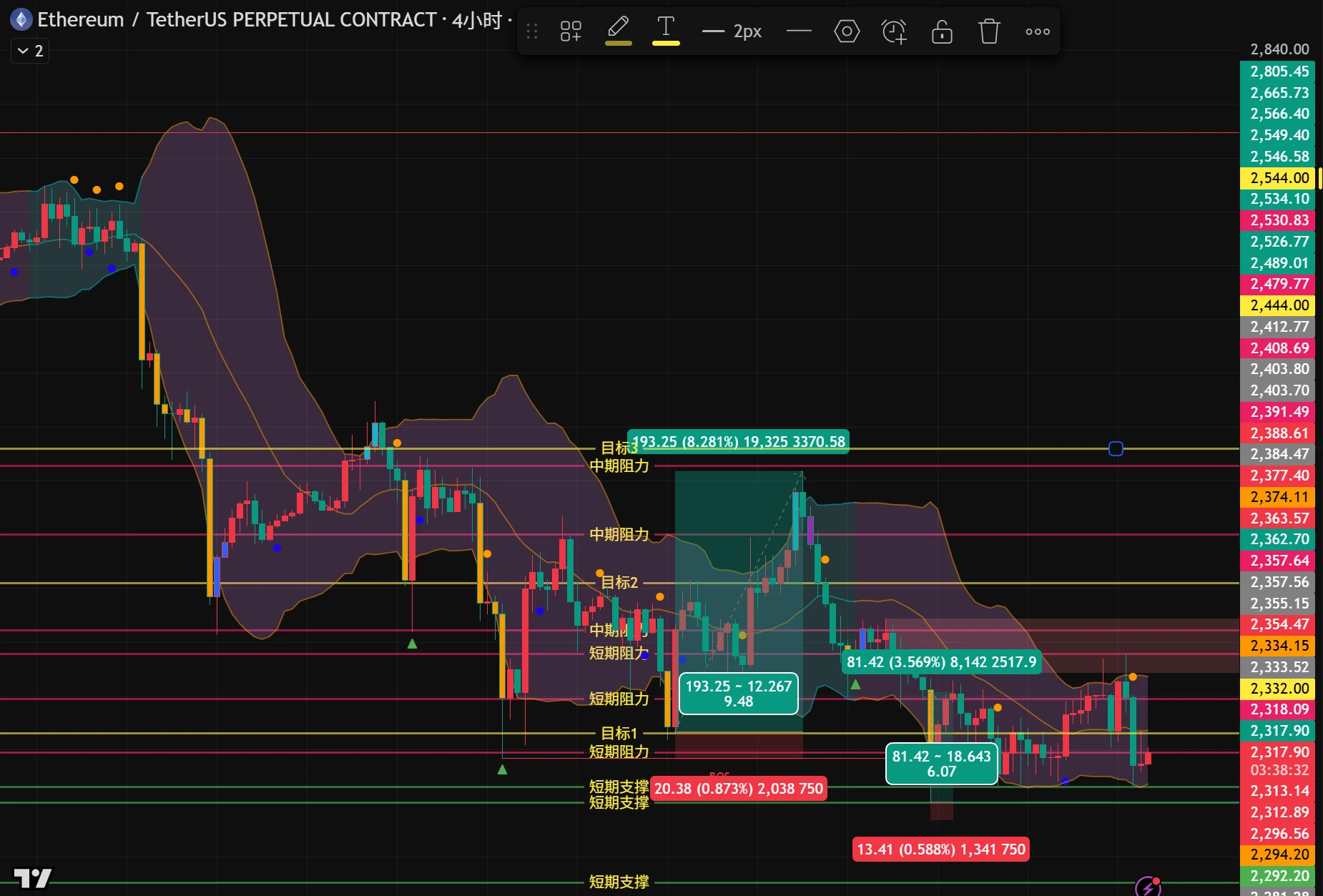1323x896 pixels.
Task: Expand the collapsed indicator legend showing 2
Action: click(x=31, y=51)
